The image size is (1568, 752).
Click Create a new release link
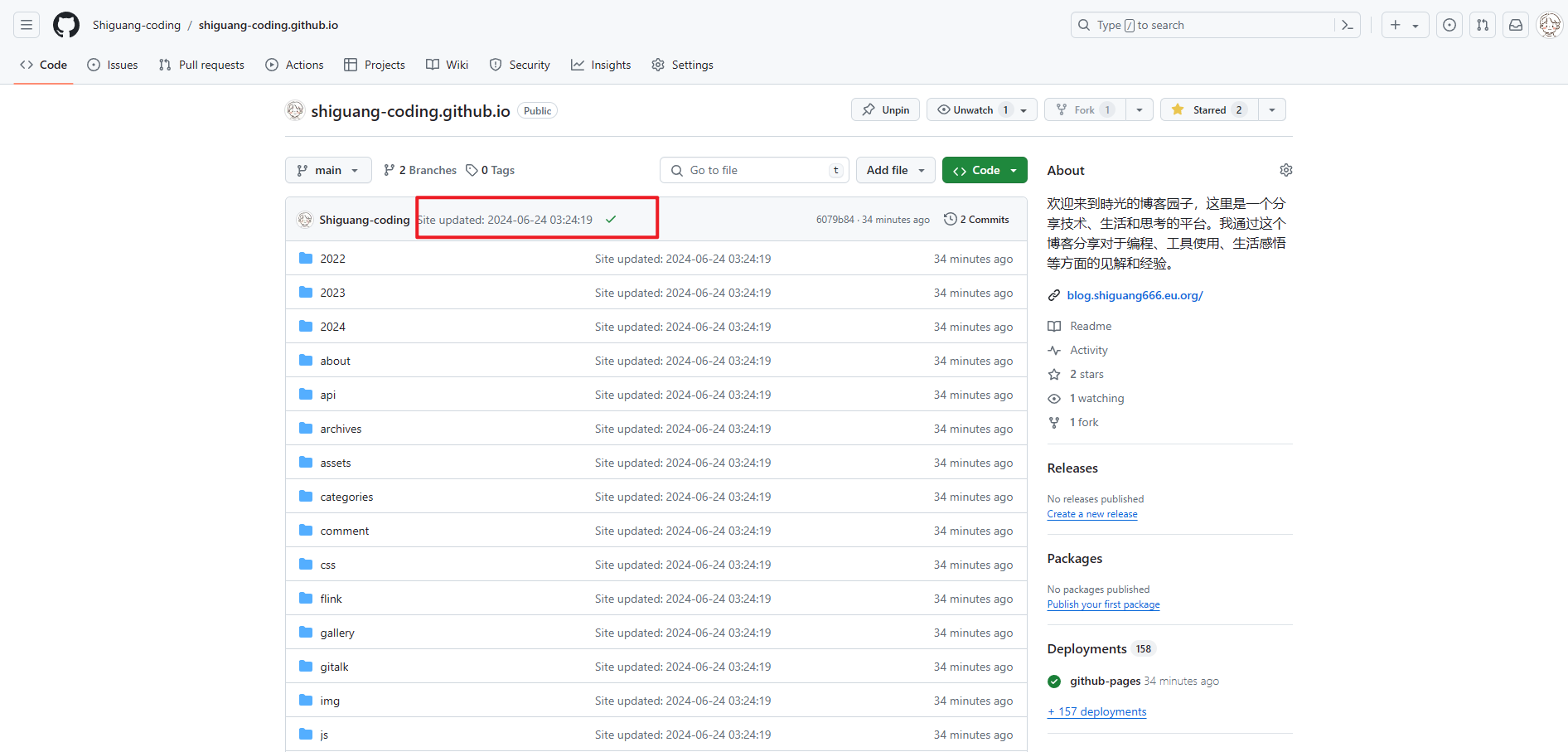(1092, 514)
